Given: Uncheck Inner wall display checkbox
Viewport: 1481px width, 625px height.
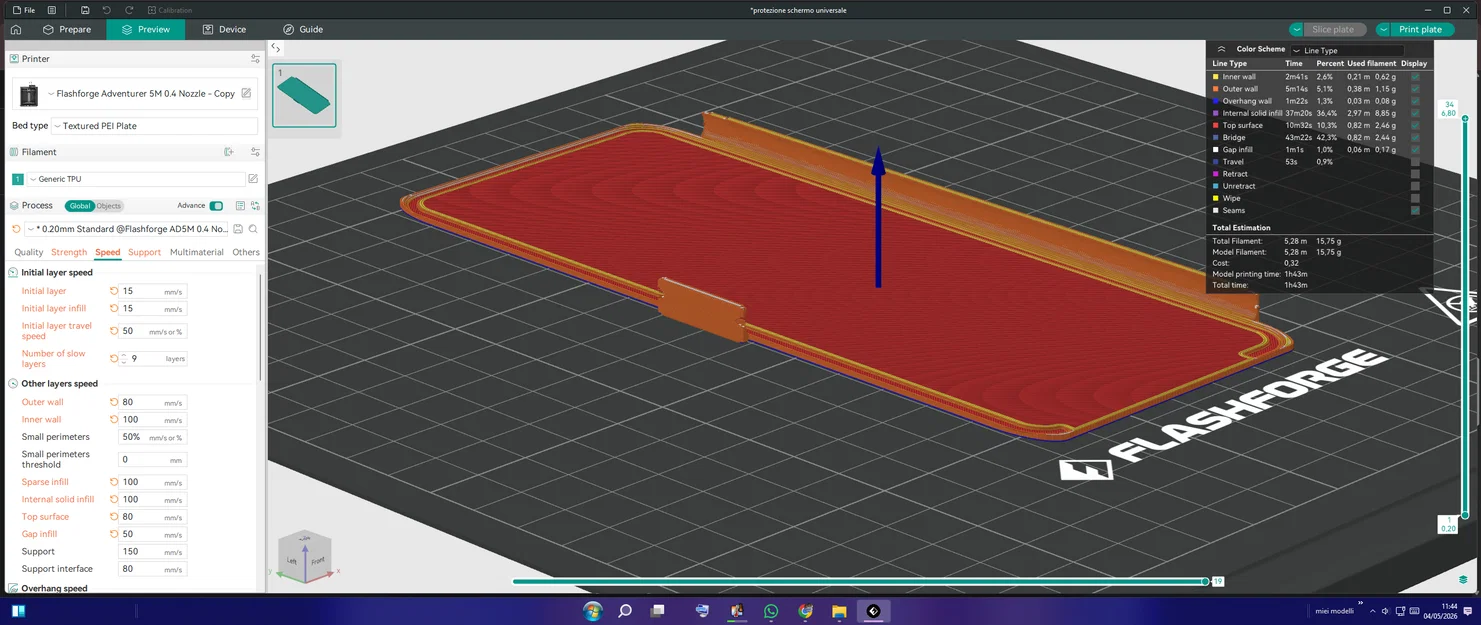Looking at the screenshot, I should (x=1415, y=77).
